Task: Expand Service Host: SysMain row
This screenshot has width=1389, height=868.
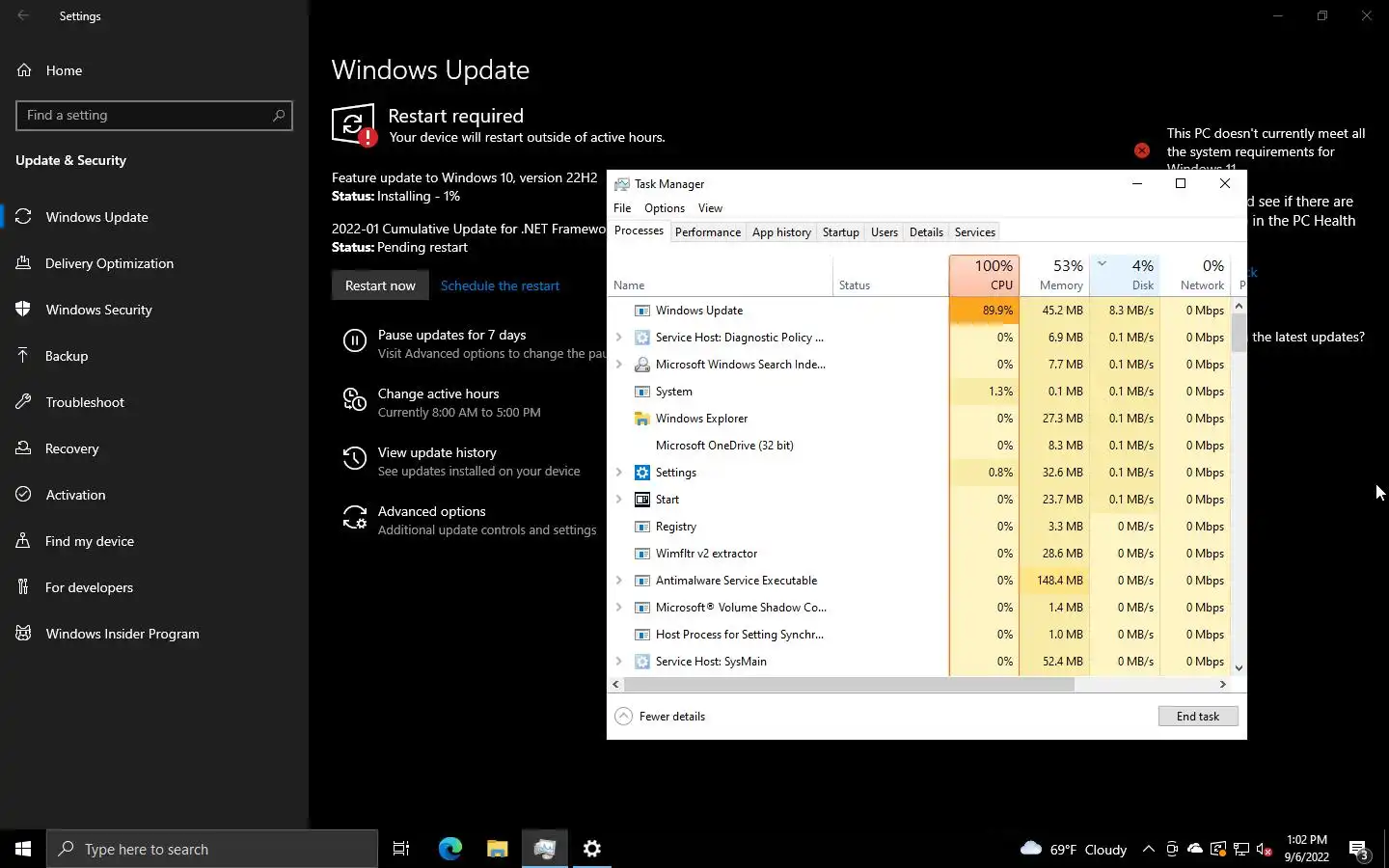Action: pyautogui.click(x=619, y=662)
